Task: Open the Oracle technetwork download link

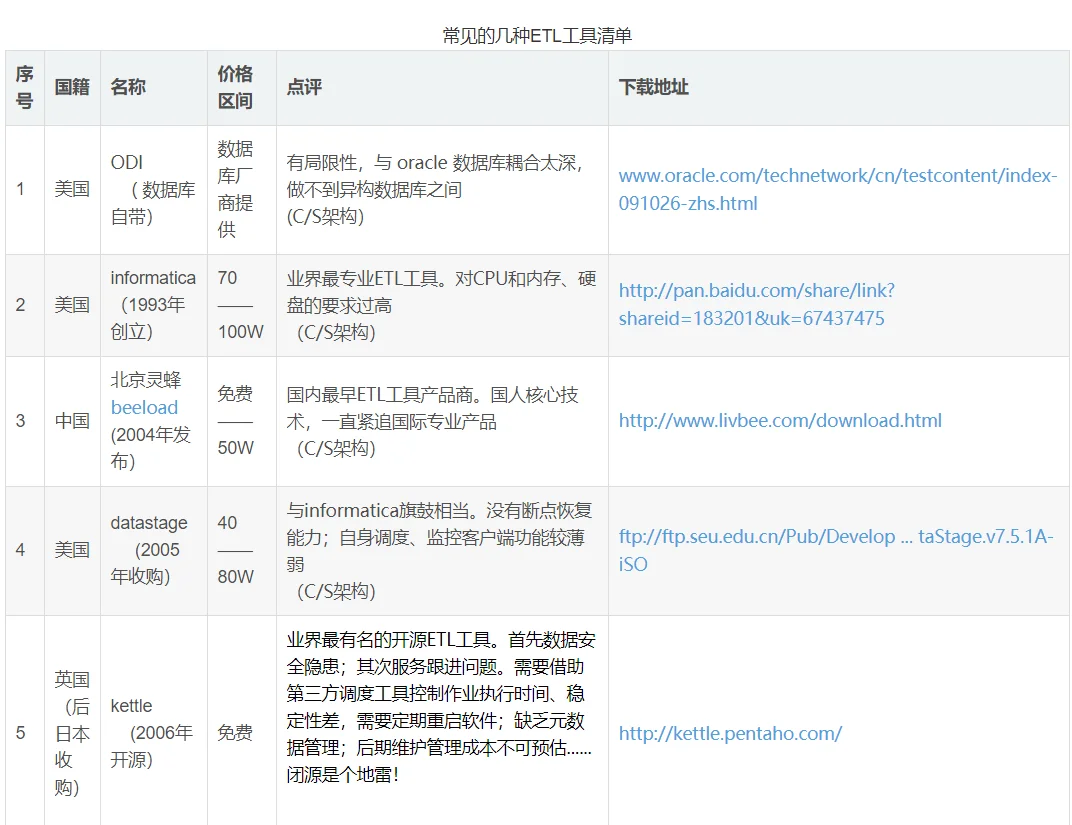Action: [838, 189]
